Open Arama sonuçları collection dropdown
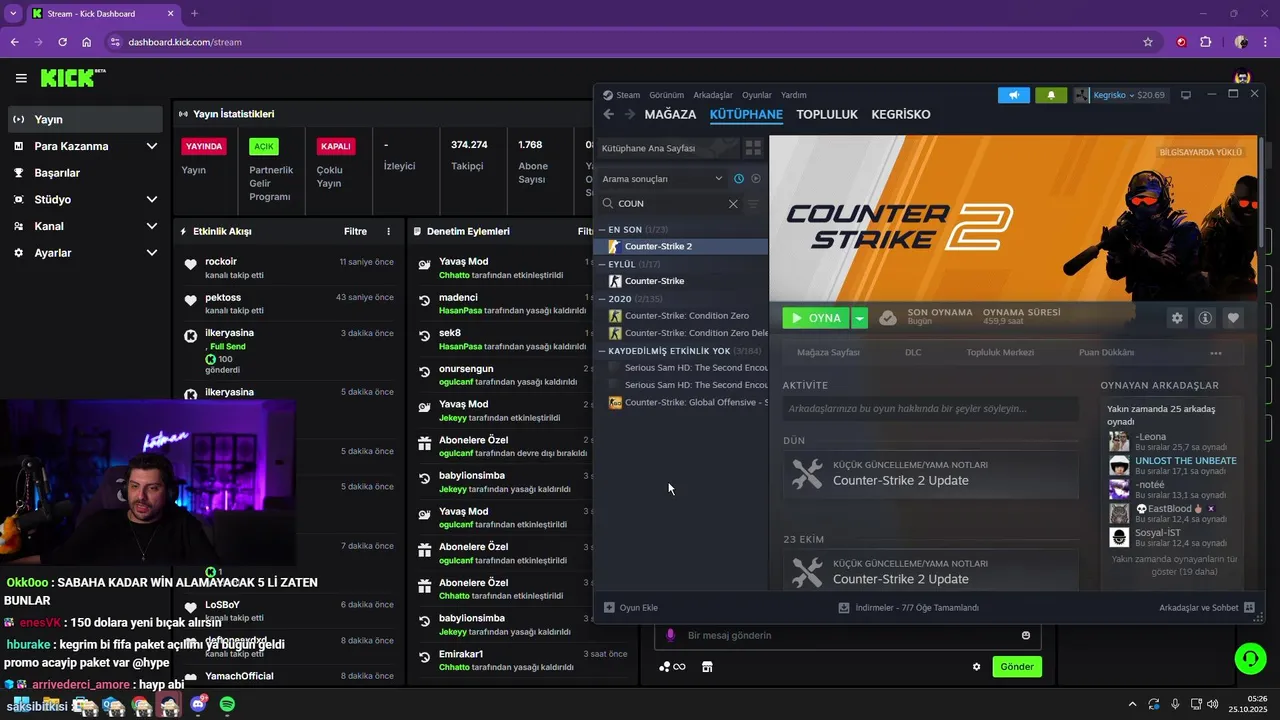 [662, 179]
